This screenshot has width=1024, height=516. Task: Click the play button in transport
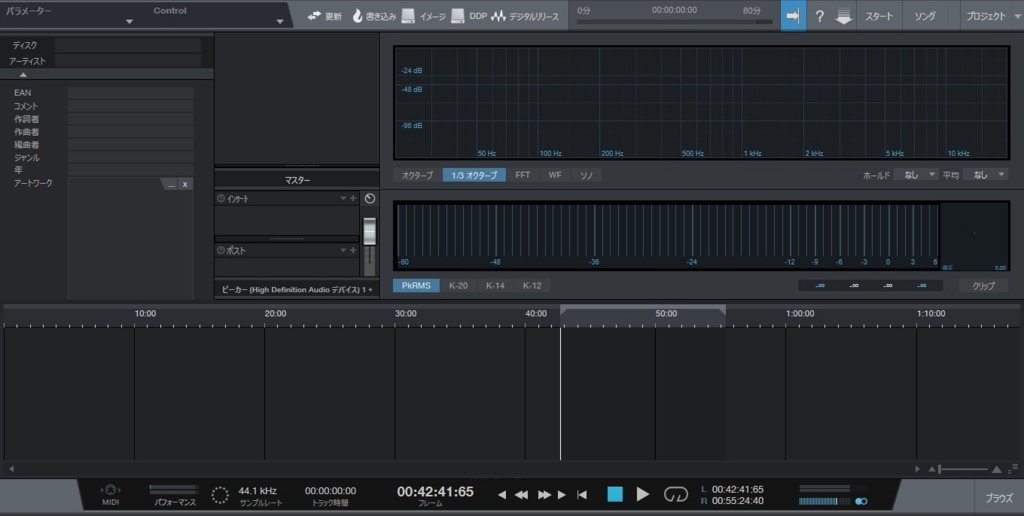click(643, 494)
